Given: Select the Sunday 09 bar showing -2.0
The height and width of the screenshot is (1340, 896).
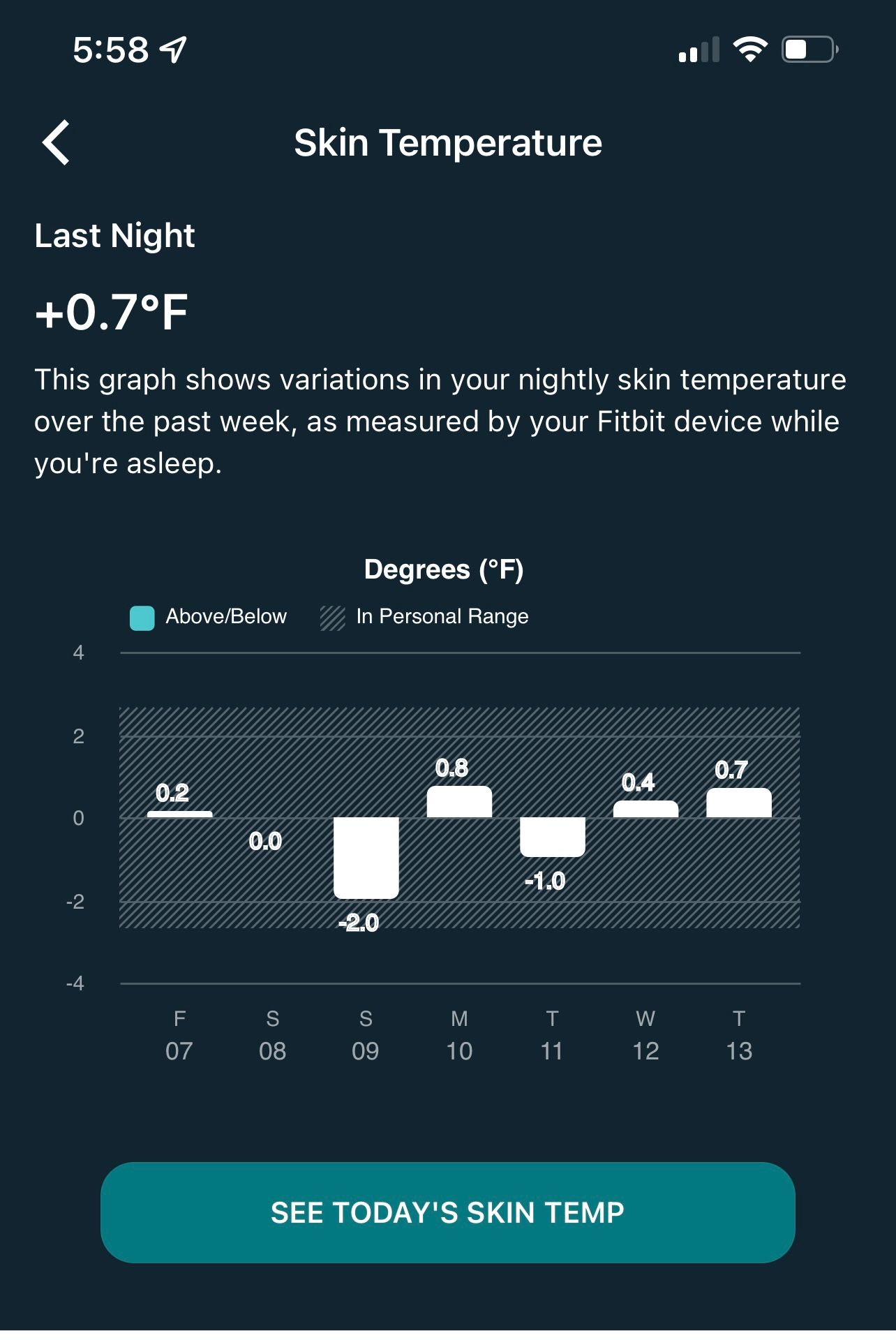Looking at the screenshot, I should click(366, 857).
